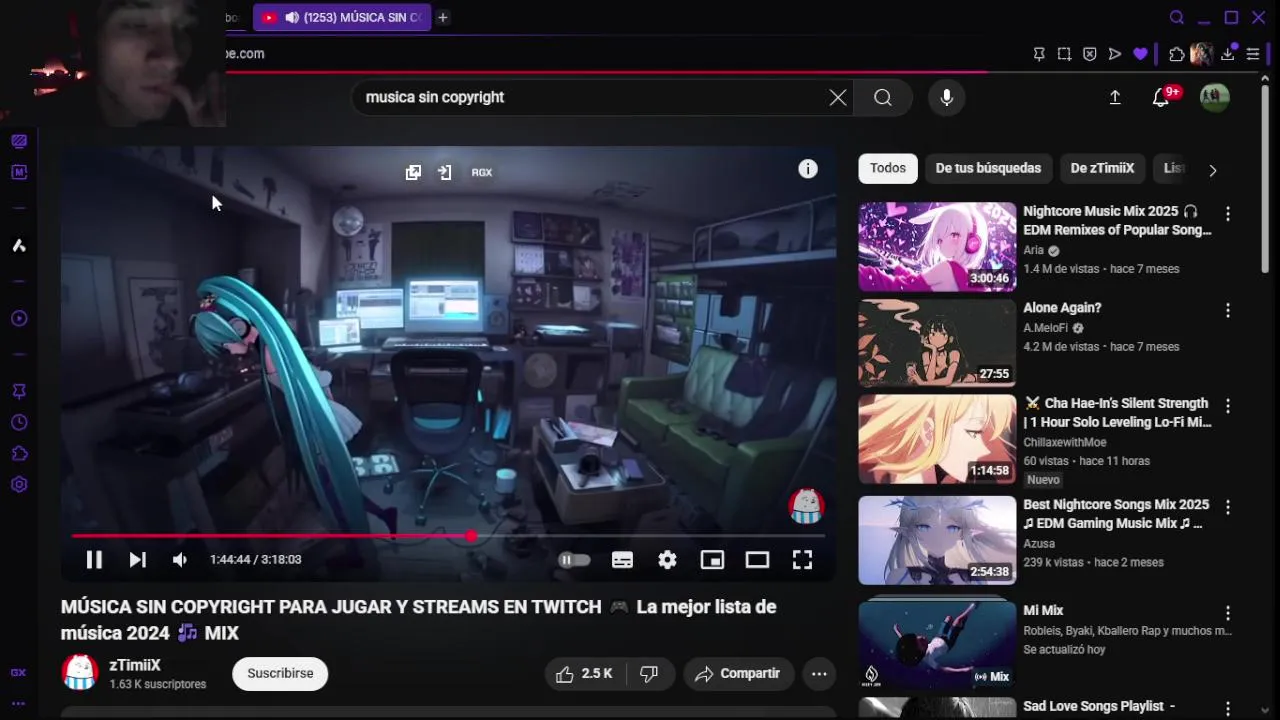Click the browser send/flow arrow icon
The width and height of the screenshot is (1280, 720).
click(x=1115, y=54)
